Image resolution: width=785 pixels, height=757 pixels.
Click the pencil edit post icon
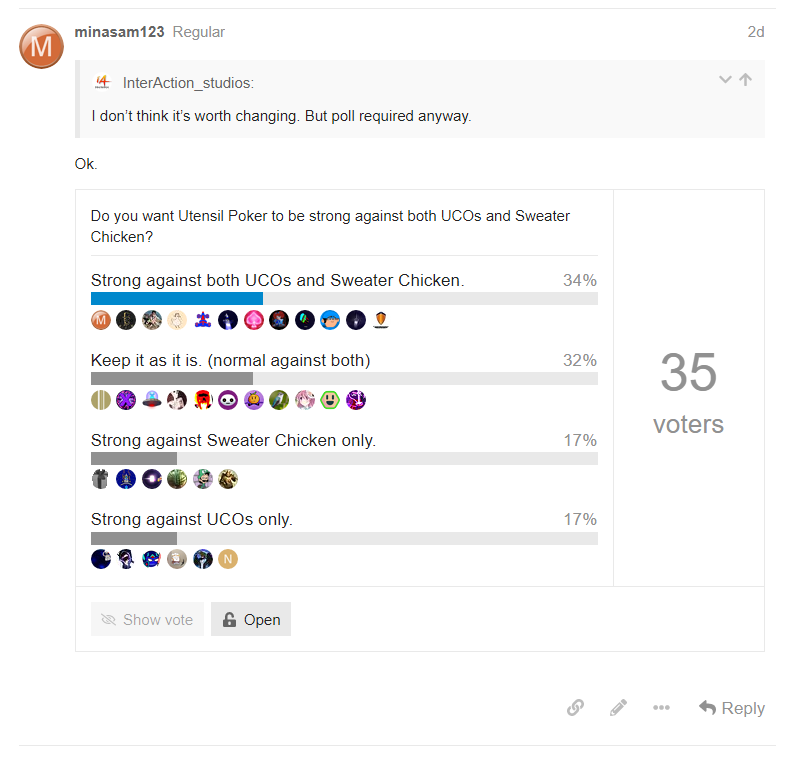618,708
